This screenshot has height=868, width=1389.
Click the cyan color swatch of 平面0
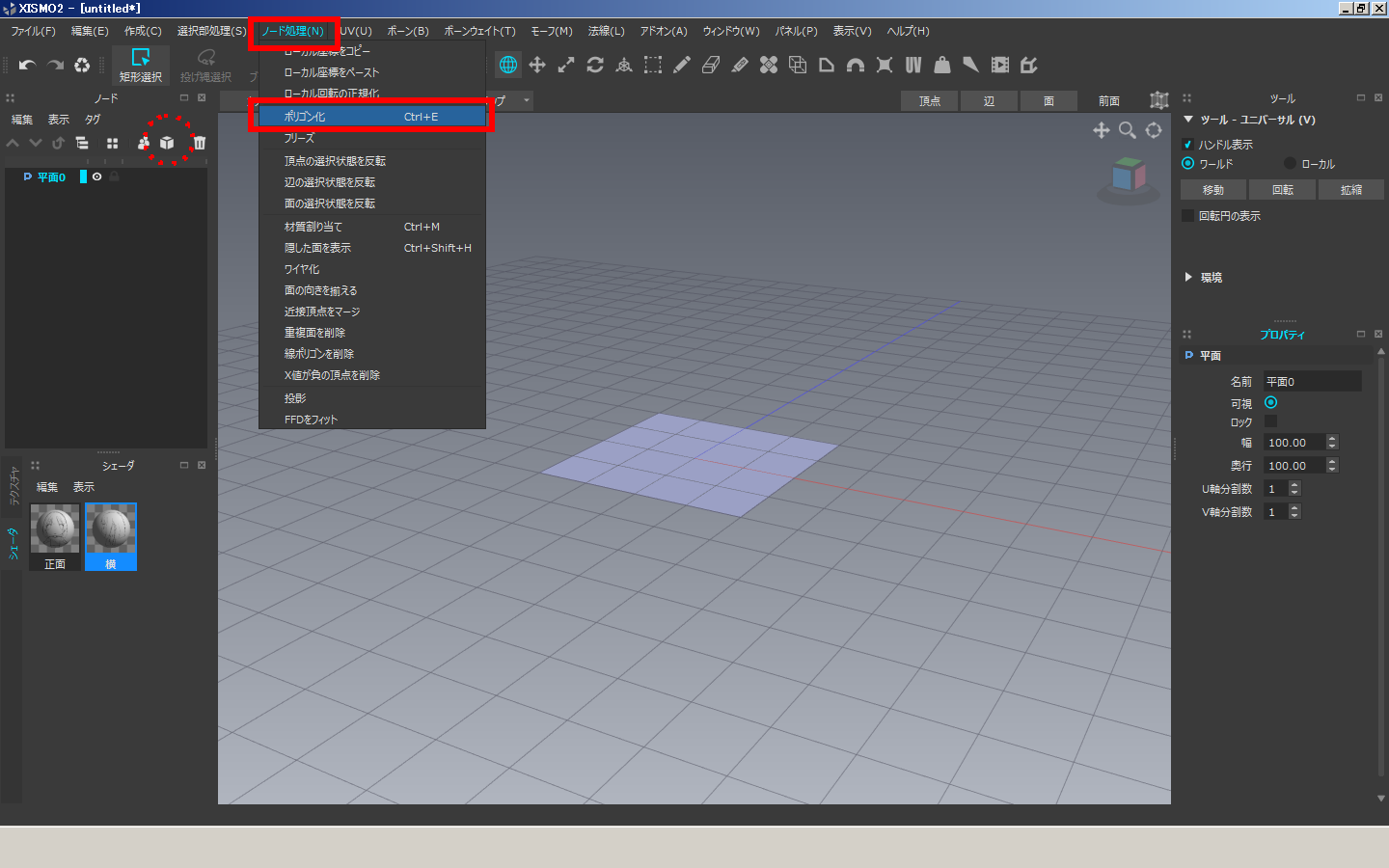(x=83, y=176)
